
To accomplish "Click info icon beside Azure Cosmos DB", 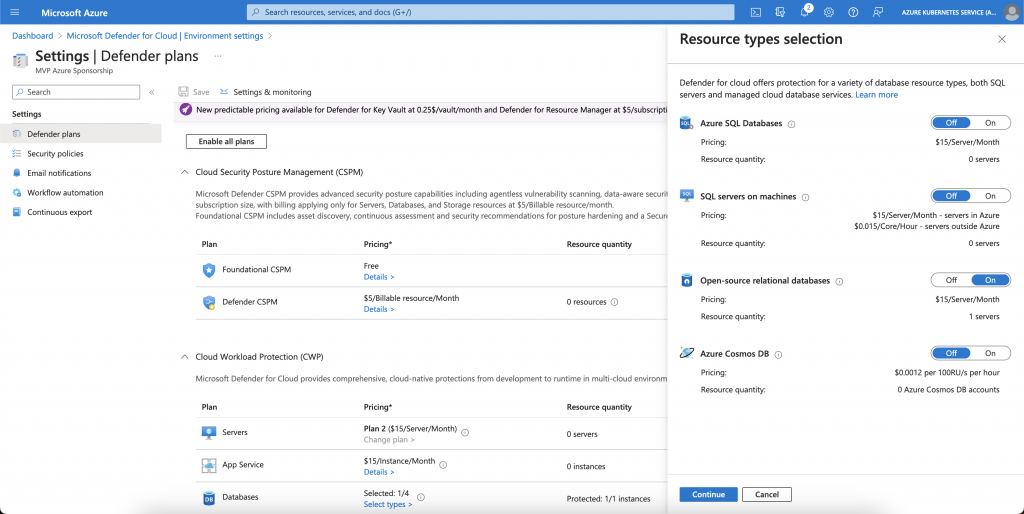I will point(778,354).
